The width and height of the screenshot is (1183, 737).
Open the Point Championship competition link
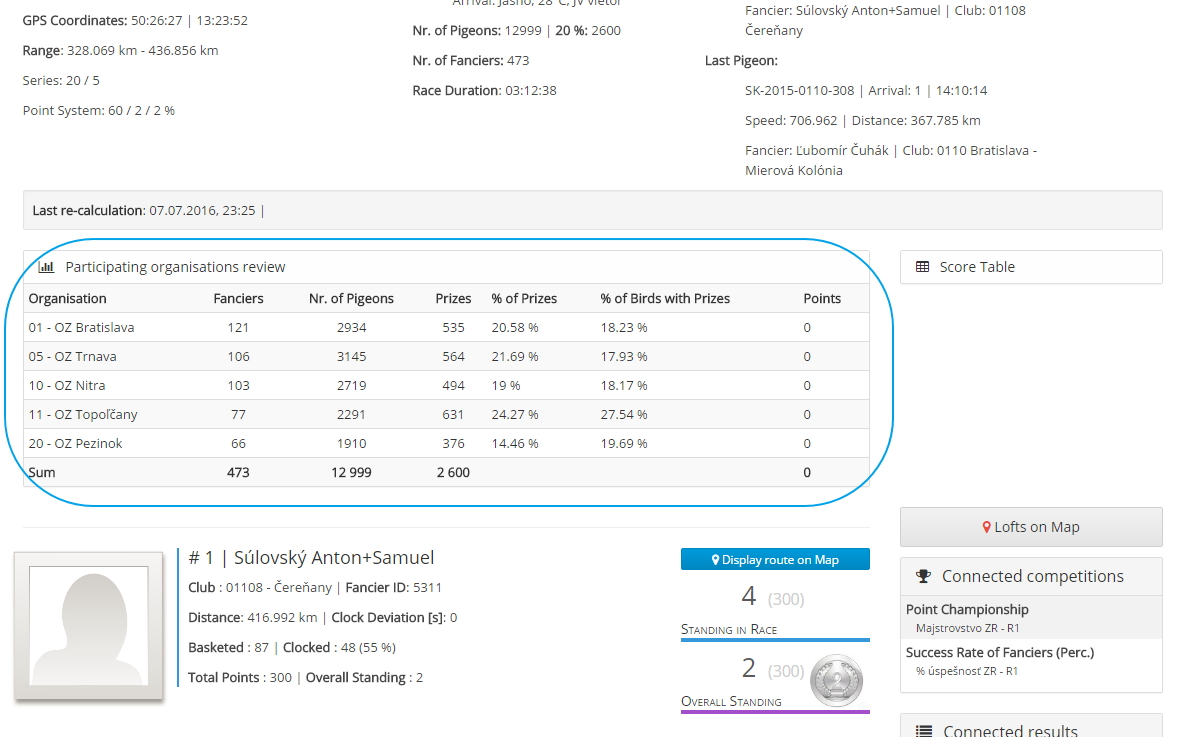coord(967,609)
